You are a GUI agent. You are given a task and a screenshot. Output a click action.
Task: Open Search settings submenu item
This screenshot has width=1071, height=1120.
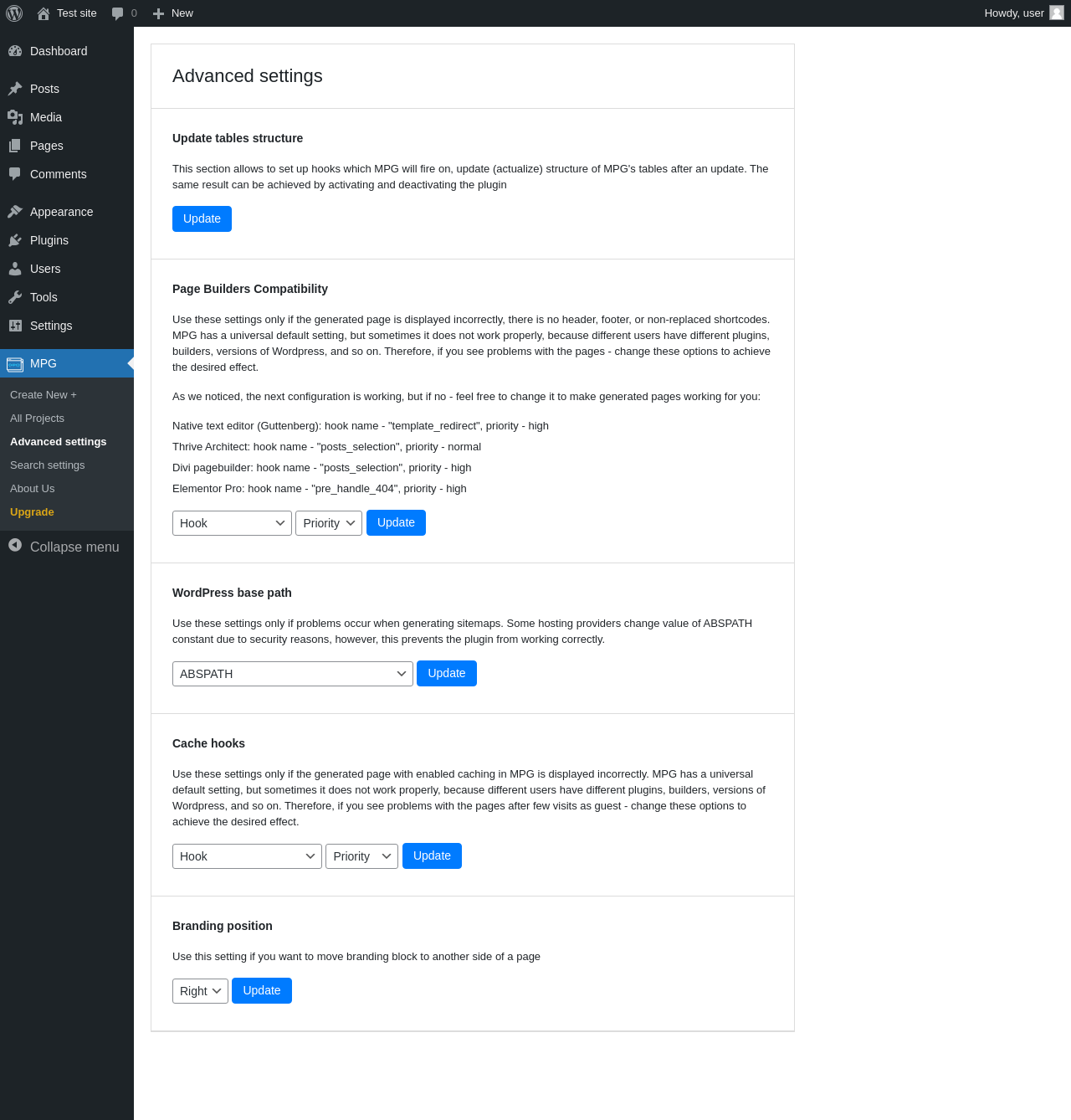tap(48, 465)
